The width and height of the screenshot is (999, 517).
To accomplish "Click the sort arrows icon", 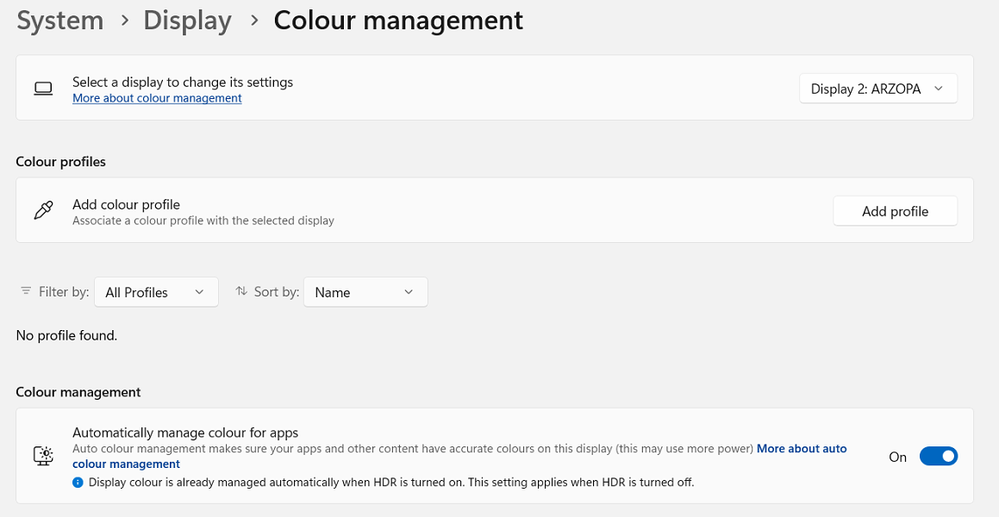I will click(x=241, y=292).
